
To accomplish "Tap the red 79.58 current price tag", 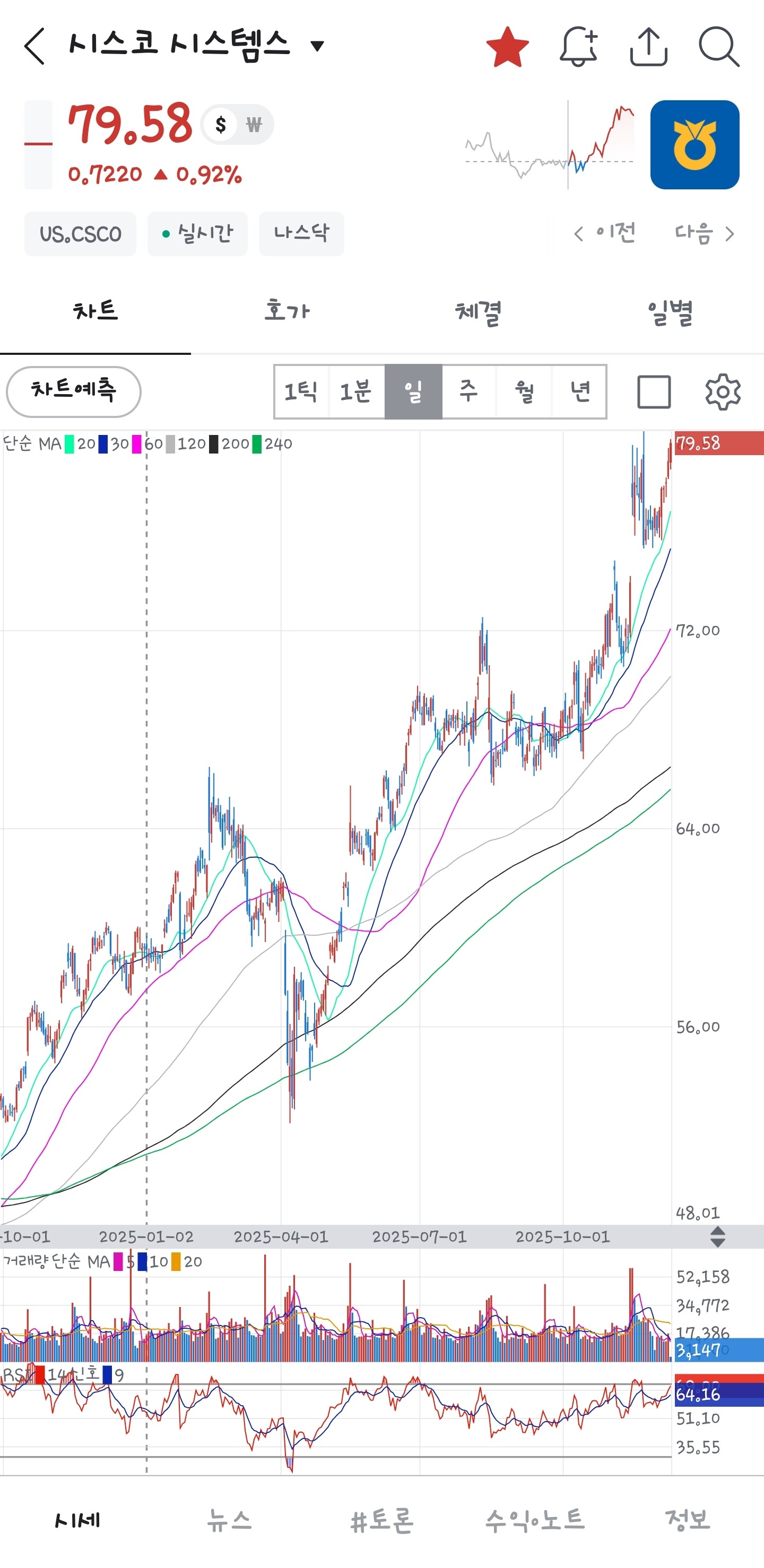I will click(x=718, y=443).
